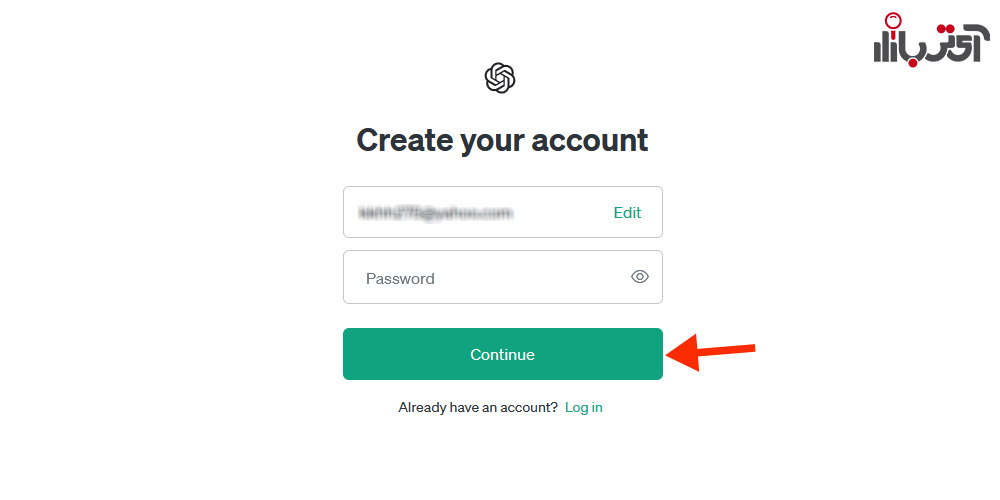
Task: Click the white Continue label text
Action: click(502, 355)
